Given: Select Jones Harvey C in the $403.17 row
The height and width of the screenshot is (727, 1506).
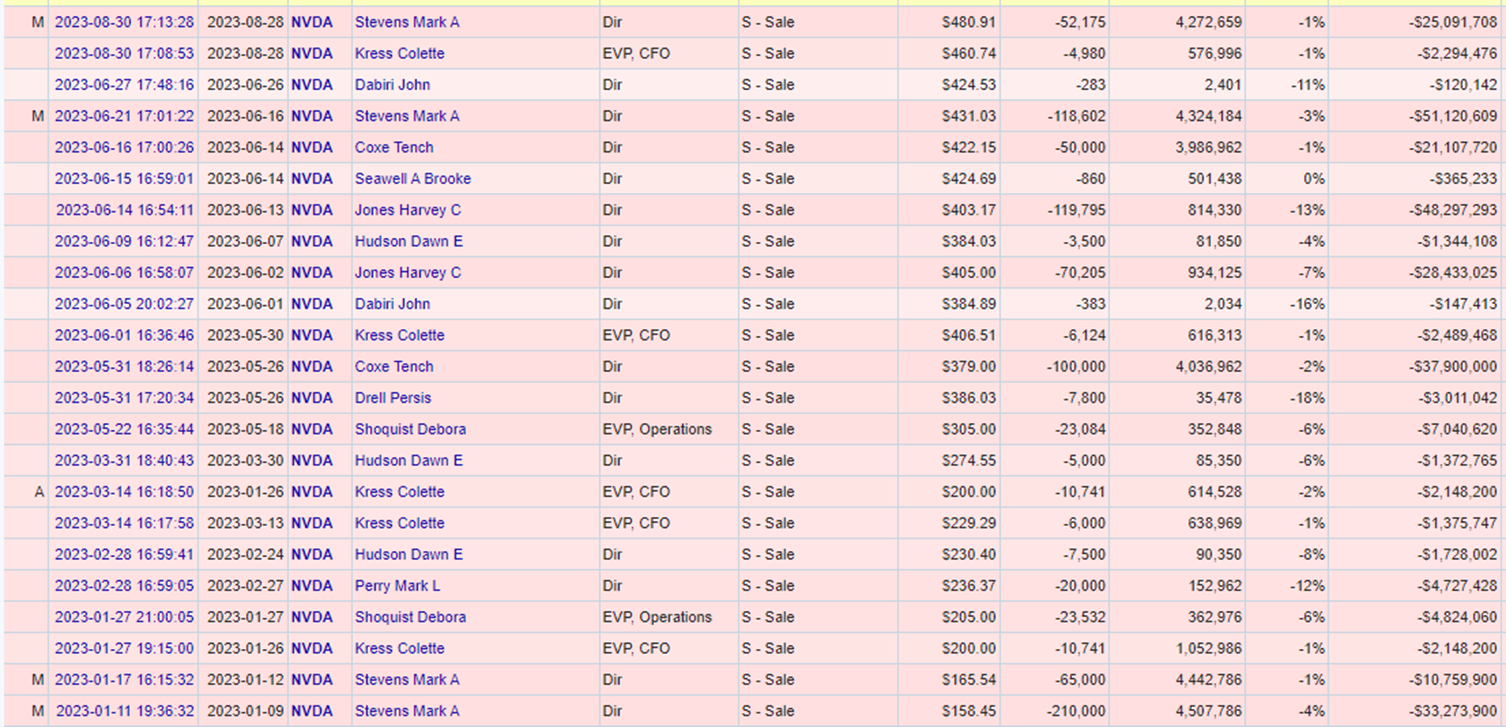Looking at the screenshot, I should tap(408, 210).
